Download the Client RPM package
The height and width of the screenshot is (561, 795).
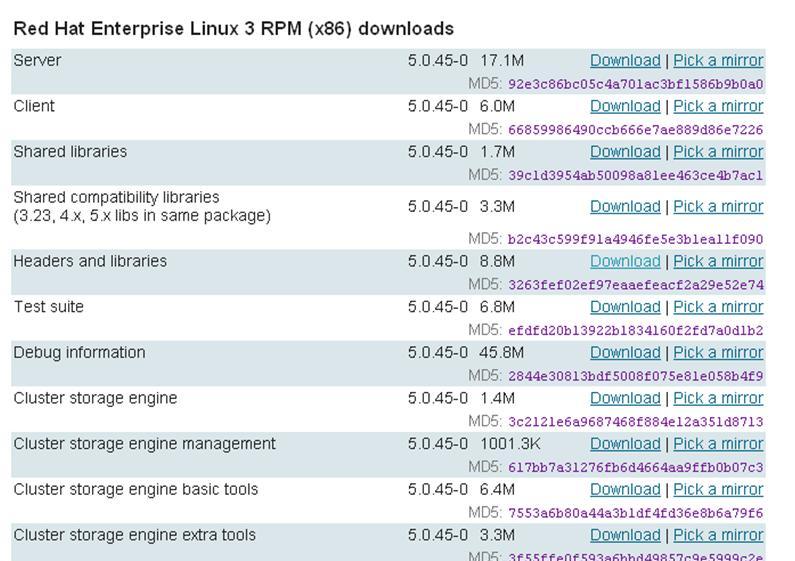(625, 106)
